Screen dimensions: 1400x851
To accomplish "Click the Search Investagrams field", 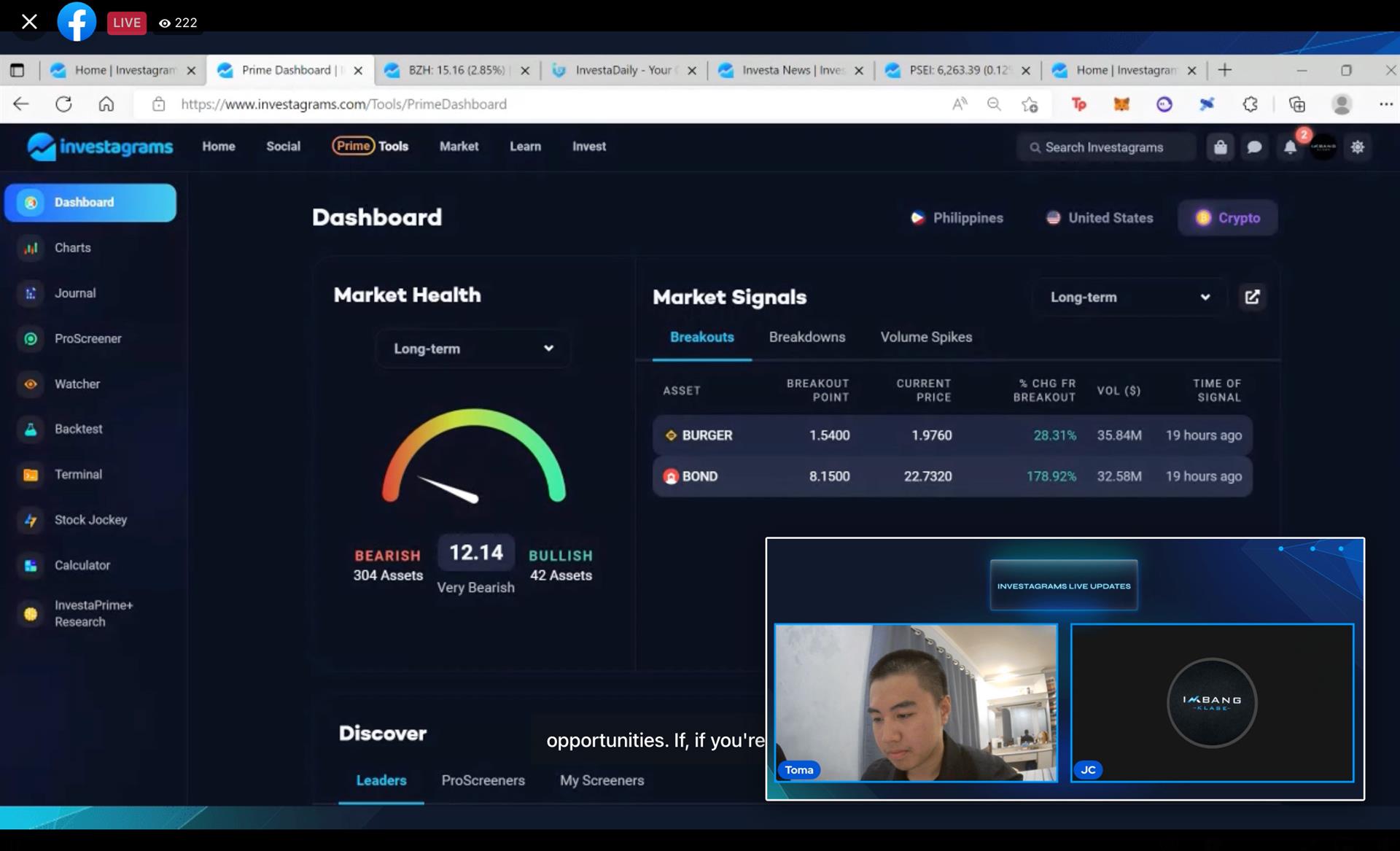I will click(x=1105, y=147).
